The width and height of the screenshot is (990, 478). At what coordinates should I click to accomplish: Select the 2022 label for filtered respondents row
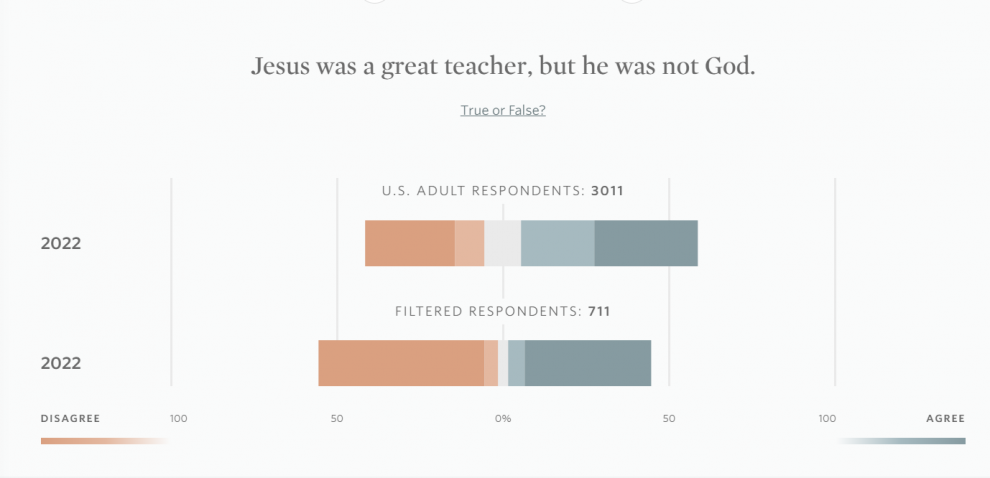(x=61, y=363)
